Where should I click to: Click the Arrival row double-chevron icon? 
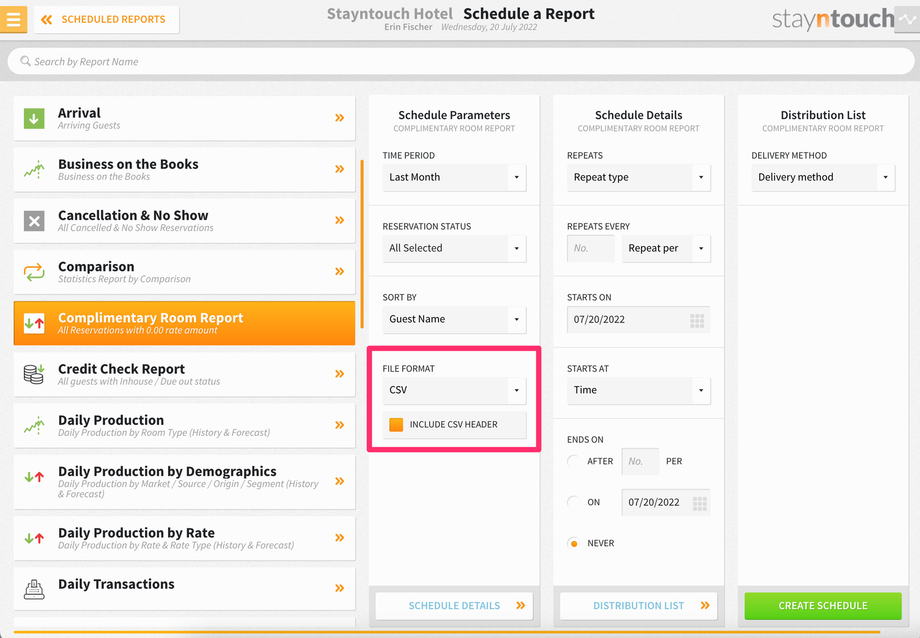(x=339, y=118)
